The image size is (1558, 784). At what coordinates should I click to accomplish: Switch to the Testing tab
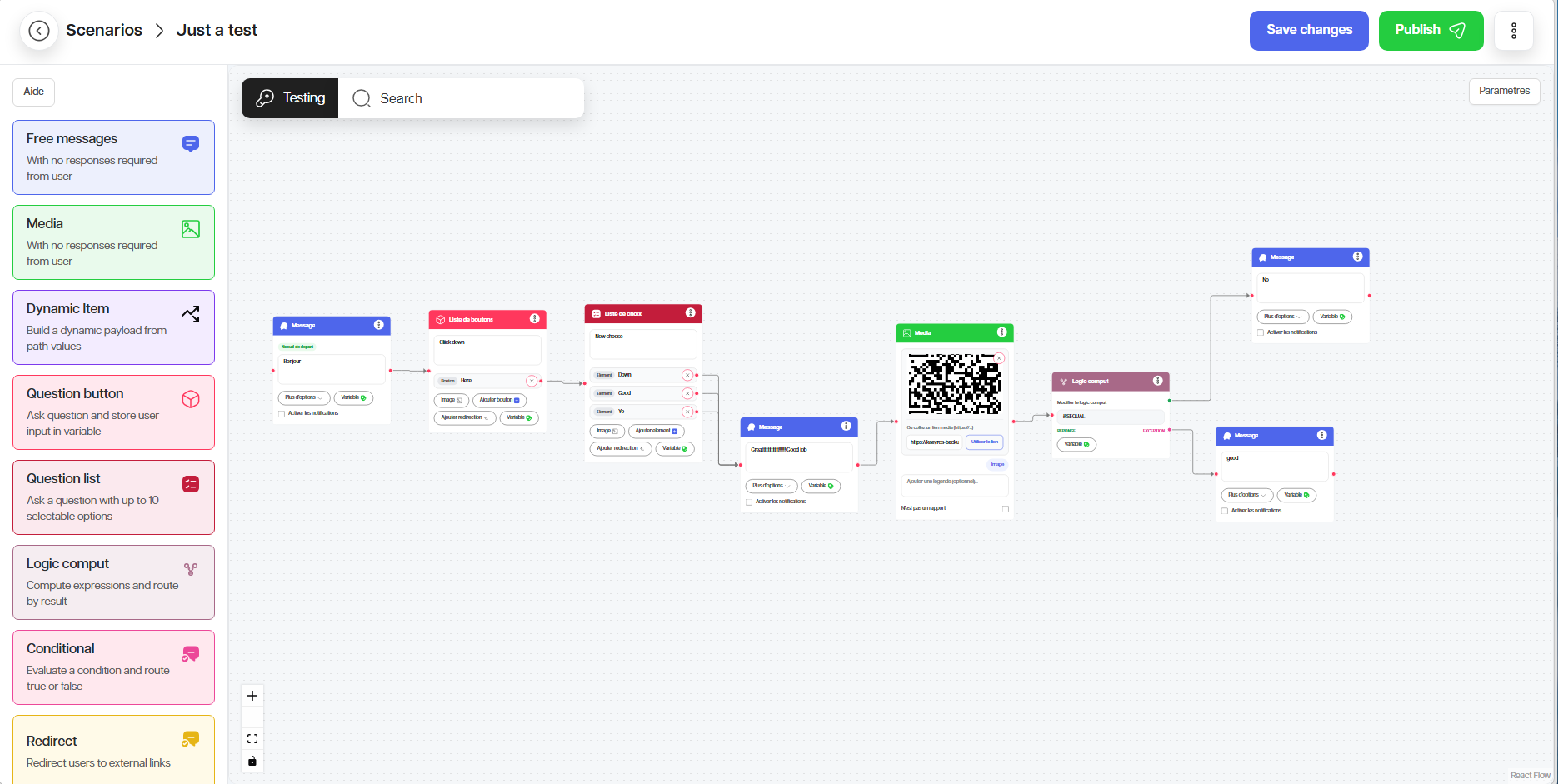pyautogui.click(x=290, y=98)
